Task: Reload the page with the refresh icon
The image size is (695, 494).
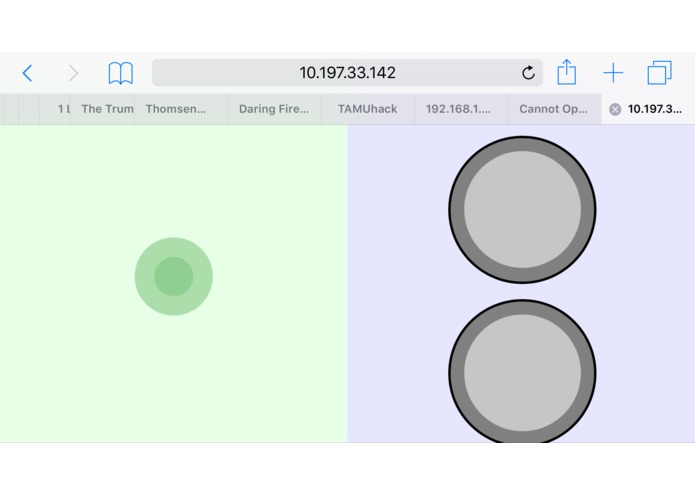Action: click(528, 73)
